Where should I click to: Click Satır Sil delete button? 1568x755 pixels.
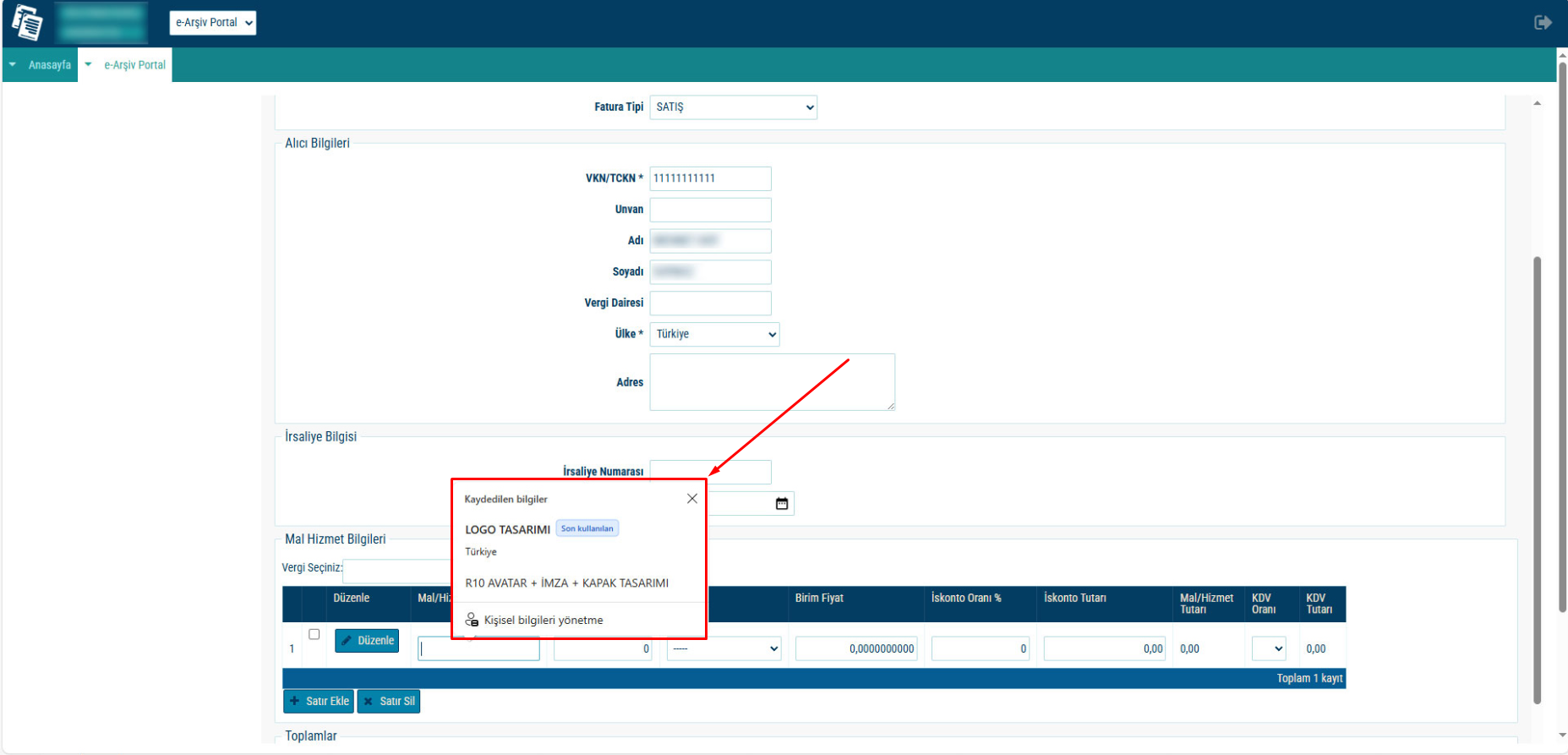pos(389,701)
